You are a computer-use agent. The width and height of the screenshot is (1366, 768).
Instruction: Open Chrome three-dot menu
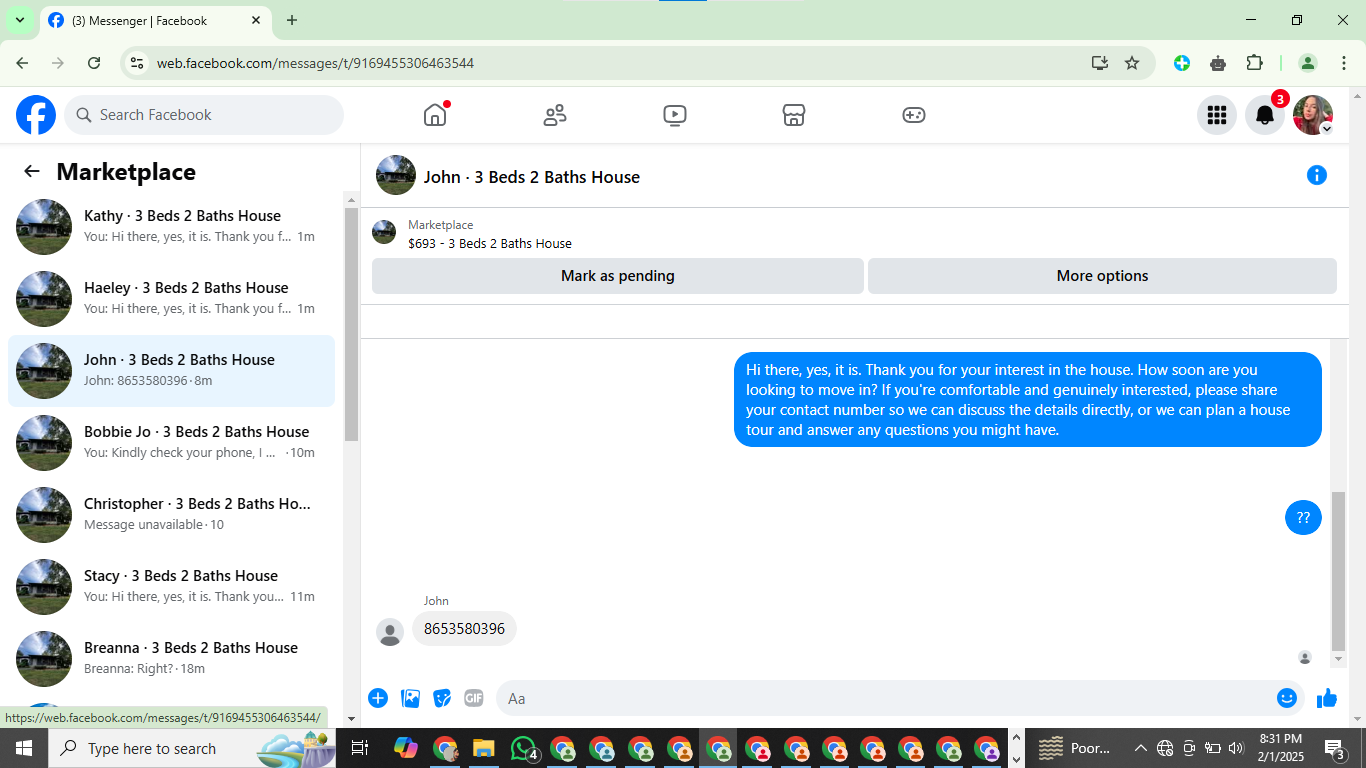(x=1343, y=63)
